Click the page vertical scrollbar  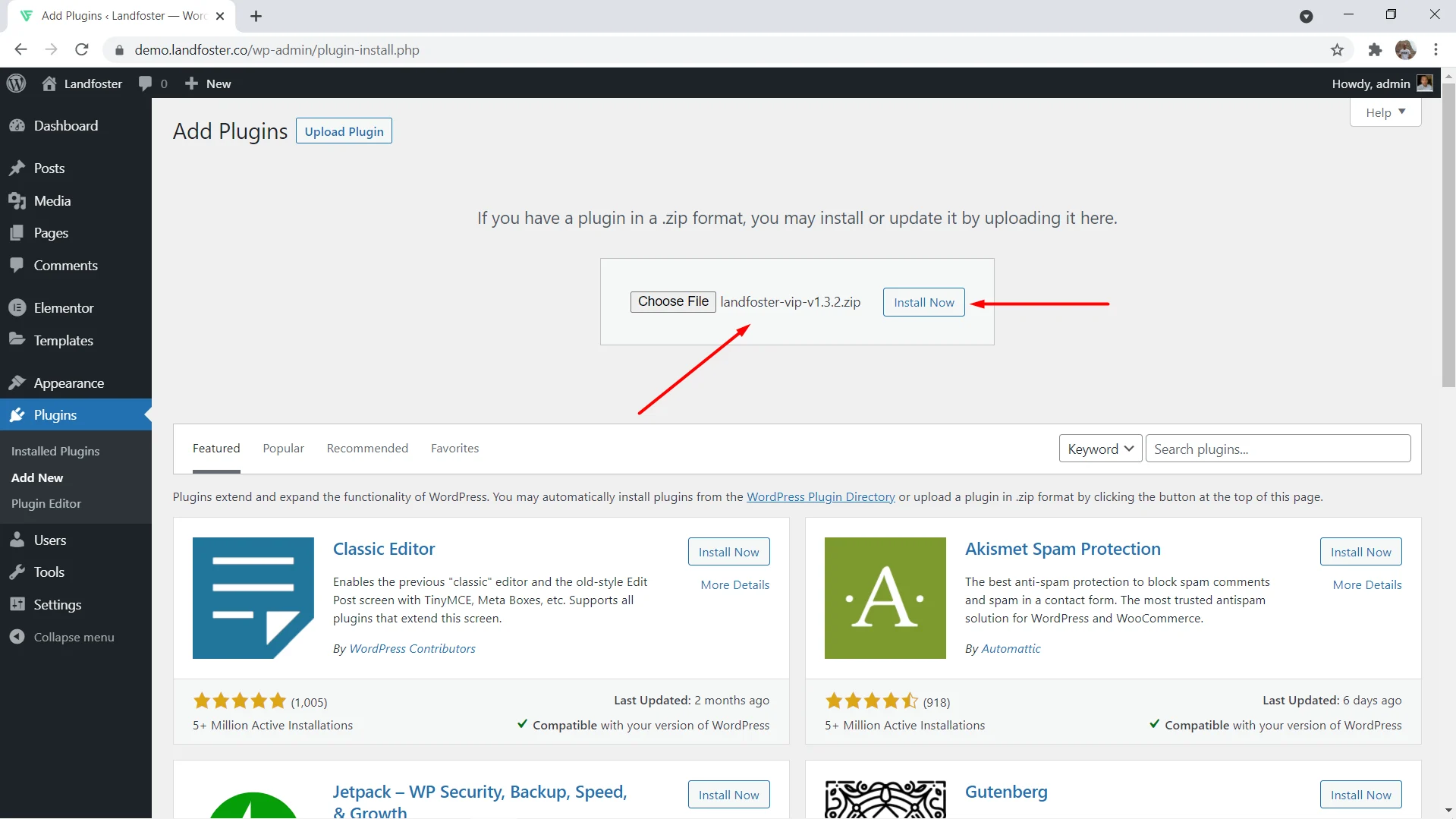(x=1448, y=235)
